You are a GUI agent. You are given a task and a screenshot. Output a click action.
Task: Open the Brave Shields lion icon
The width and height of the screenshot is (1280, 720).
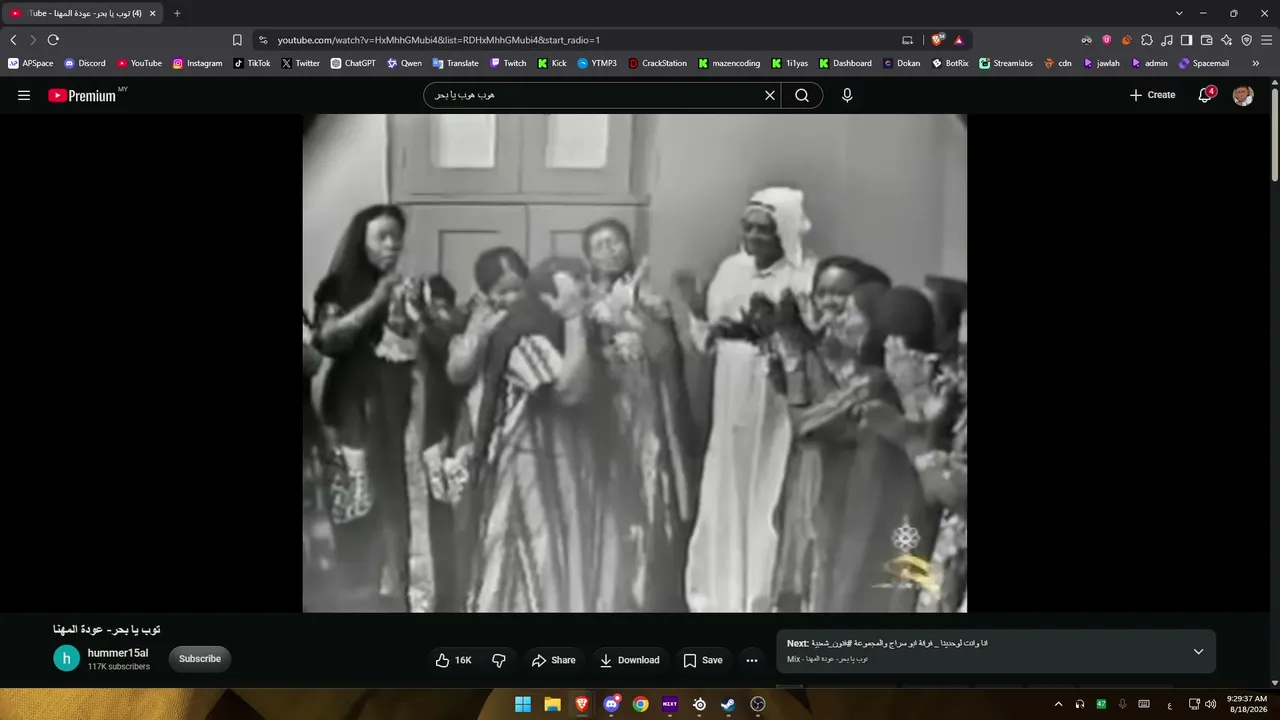point(937,40)
